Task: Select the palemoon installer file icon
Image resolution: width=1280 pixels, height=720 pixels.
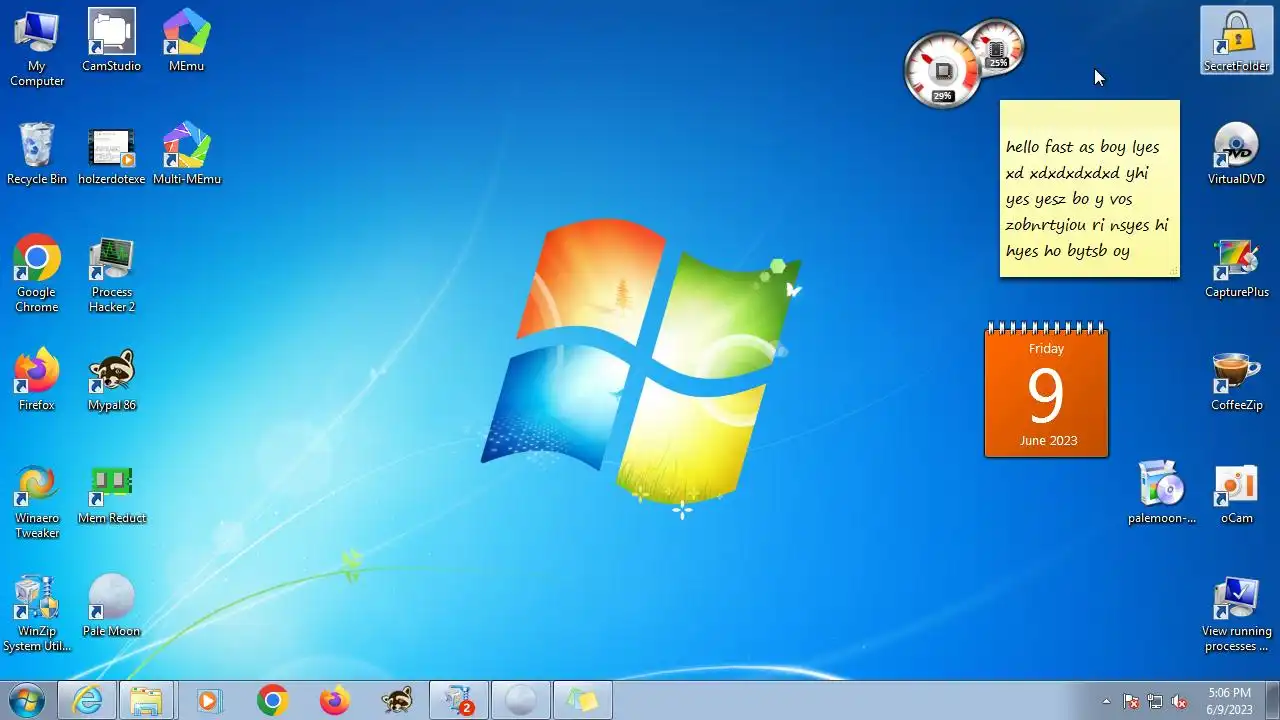Action: pyautogui.click(x=1162, y=493)
